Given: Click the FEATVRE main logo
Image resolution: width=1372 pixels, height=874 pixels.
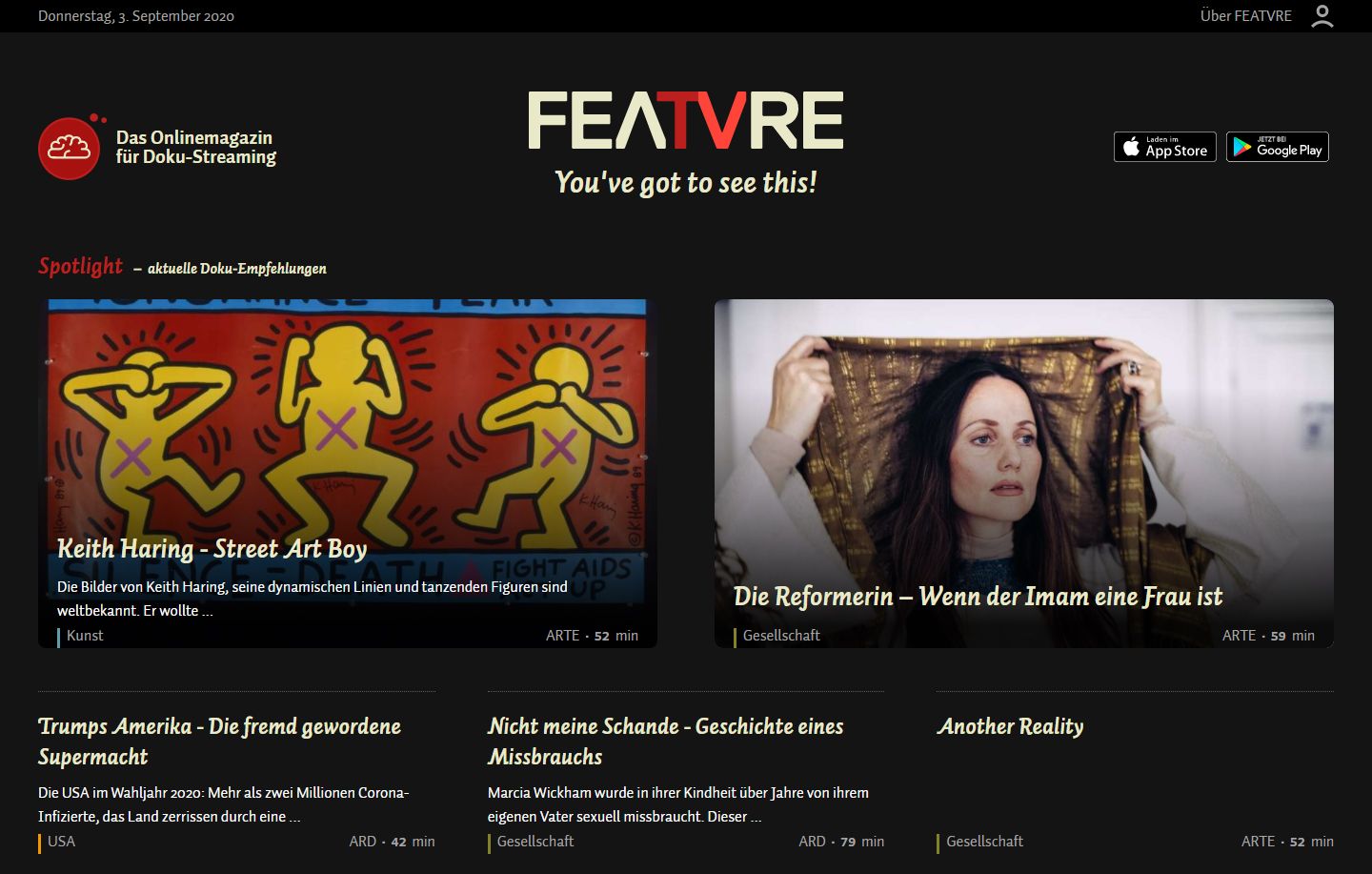Looking at the screenshot, I should pyautogui.click(x=686, y=121).
